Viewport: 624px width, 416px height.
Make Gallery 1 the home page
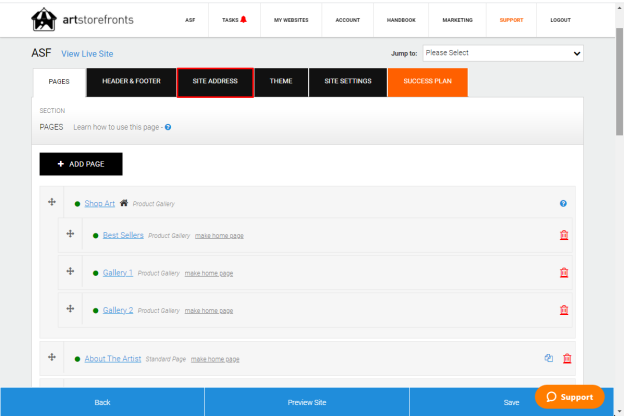209,273
